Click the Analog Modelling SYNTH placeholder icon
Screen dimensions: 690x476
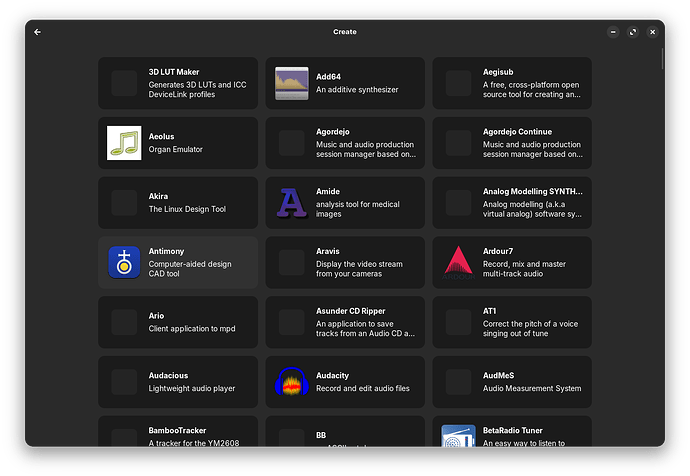[x=459, y=203]
